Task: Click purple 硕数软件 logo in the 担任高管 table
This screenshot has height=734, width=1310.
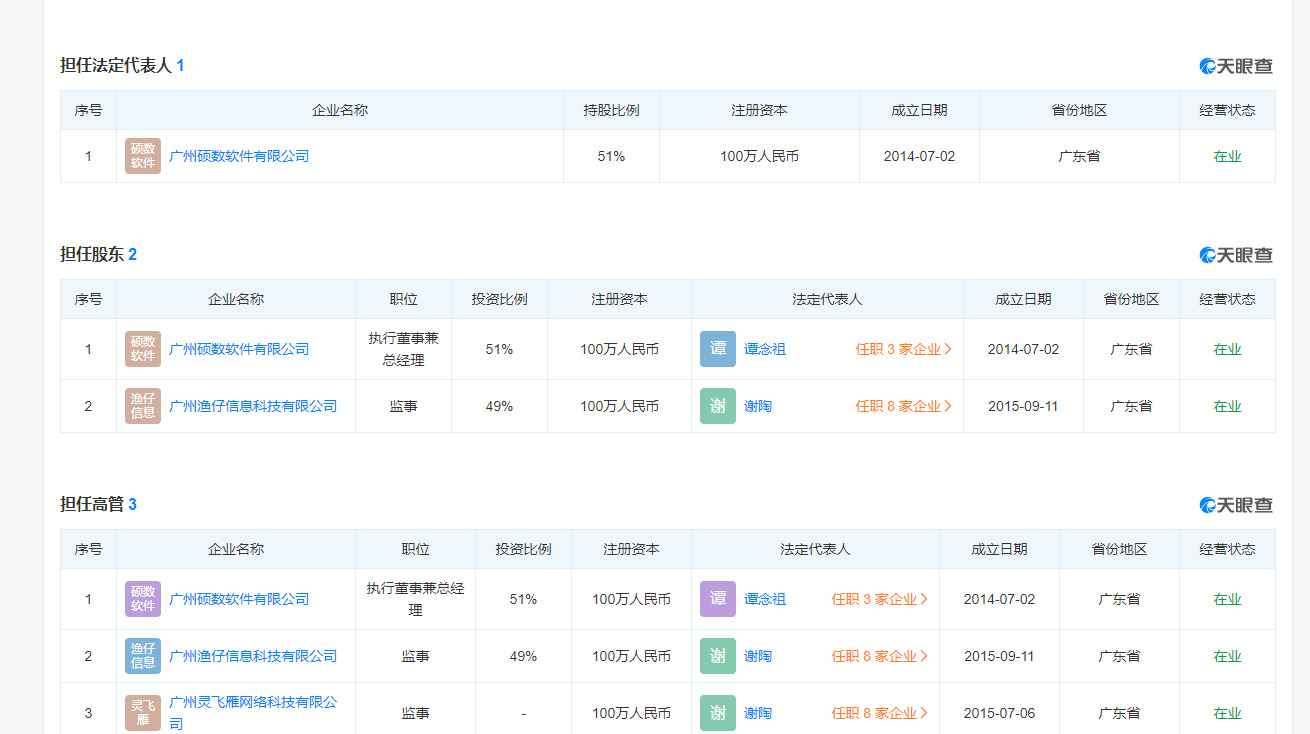Action: tap(143, 599)
